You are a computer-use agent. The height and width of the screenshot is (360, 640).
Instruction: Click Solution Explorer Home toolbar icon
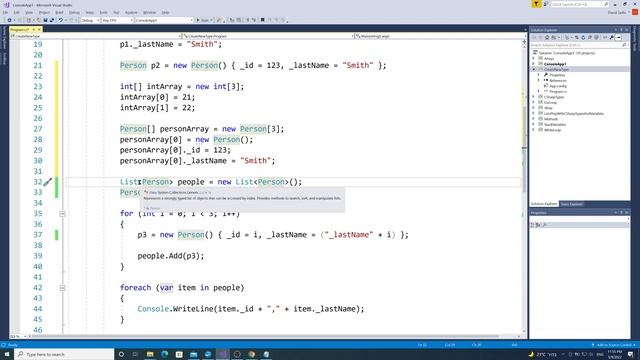coord(547,38)
